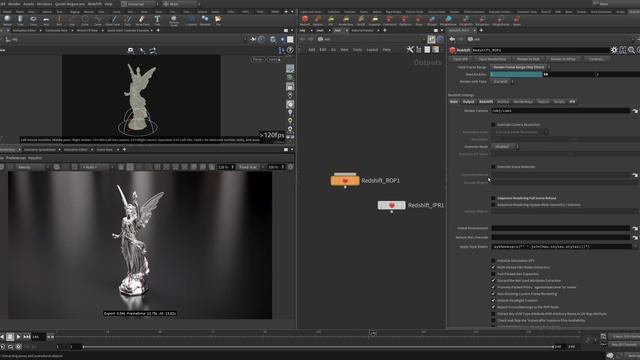Toggle Non-blocking Current Frame Rendering checkbox

pyautogui.click(x=493, y=293)
